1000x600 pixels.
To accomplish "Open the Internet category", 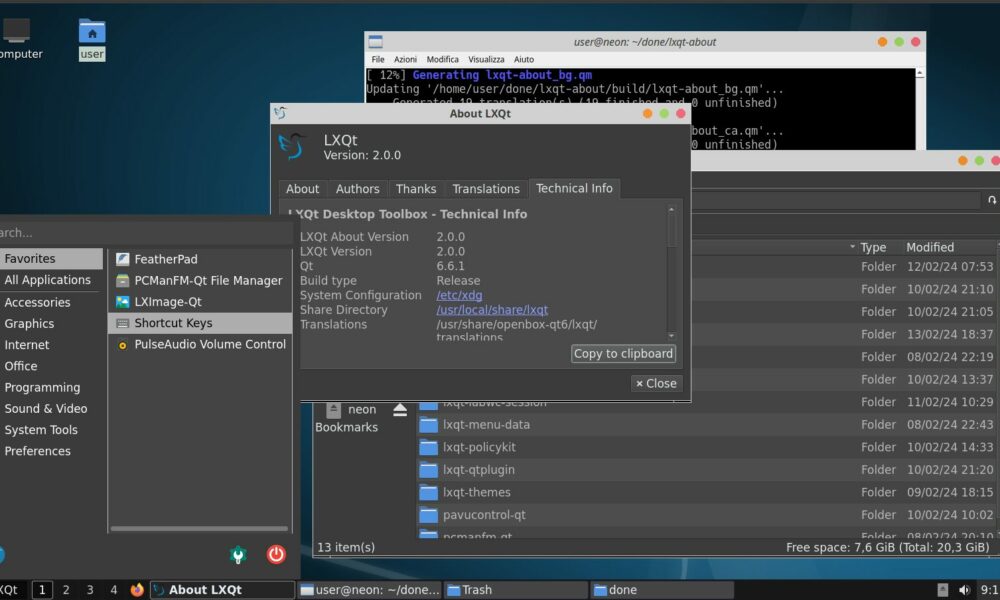I will [x=51, y=345].
